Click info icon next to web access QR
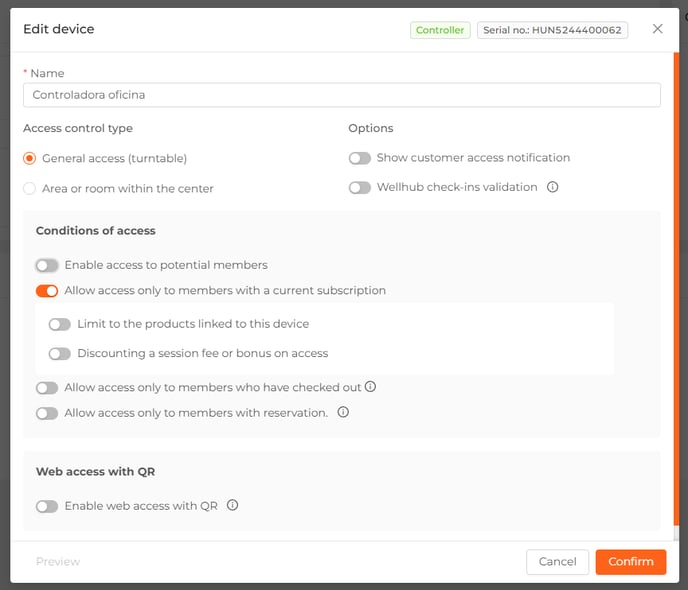The image size is (688, 590). click(233, 505)
